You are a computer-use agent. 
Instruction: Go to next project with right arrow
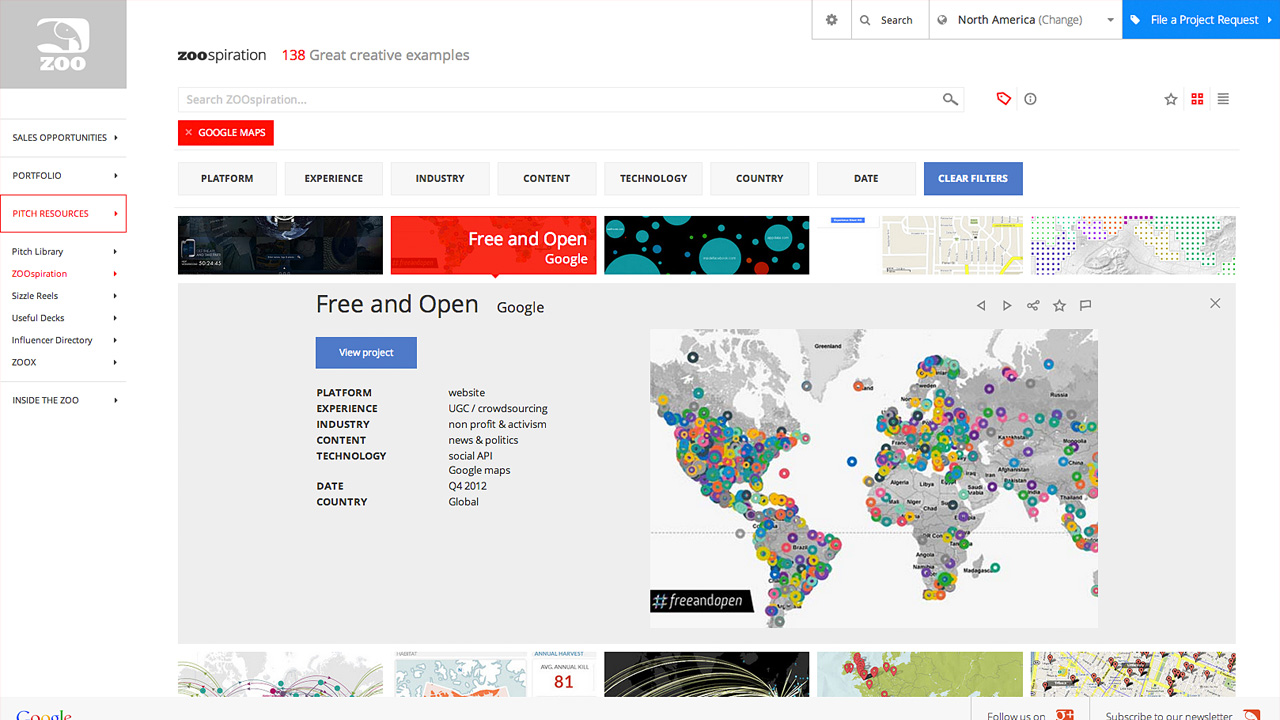click(x=1007, y=305)
